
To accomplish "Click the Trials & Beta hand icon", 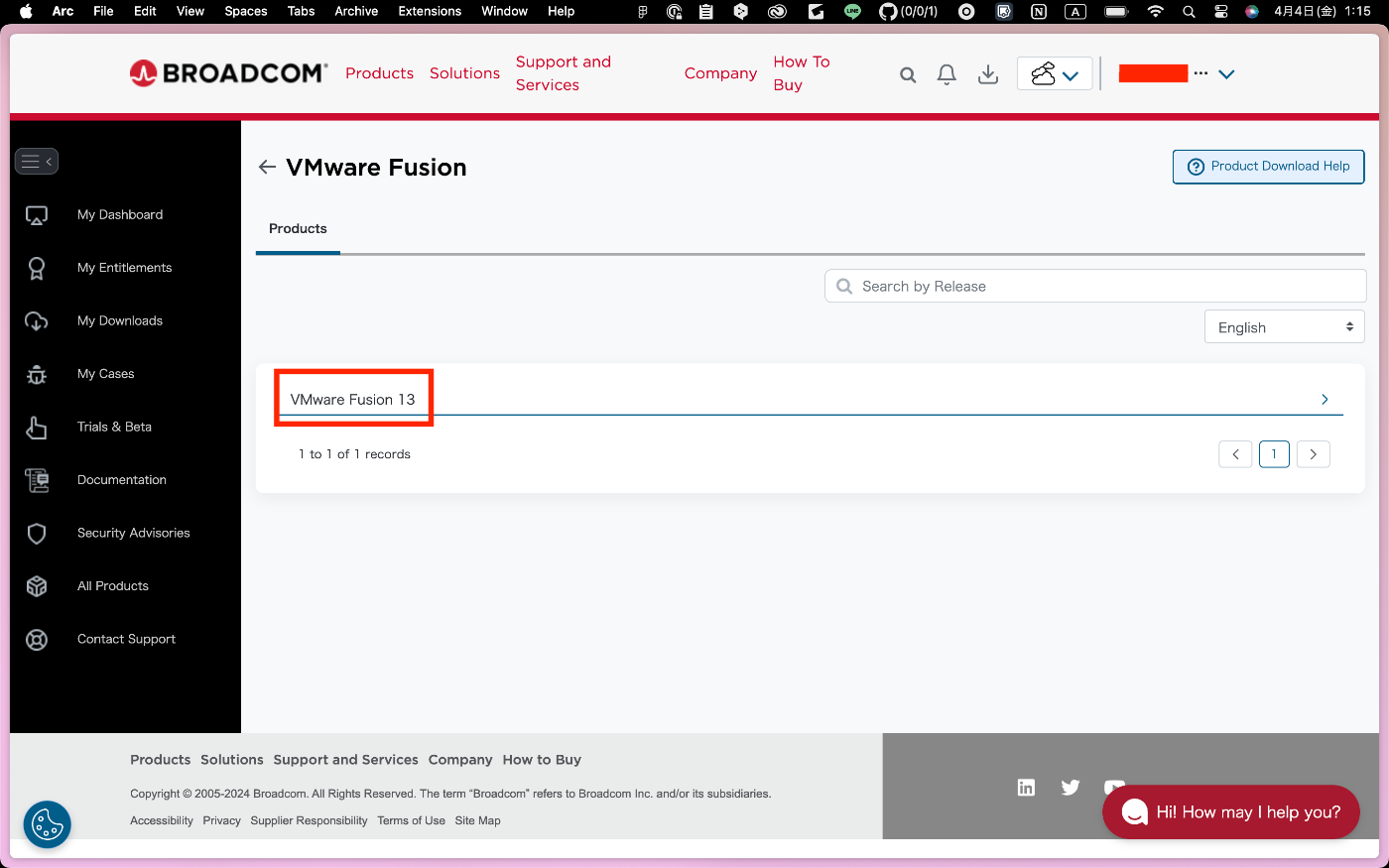I will click(37, 428).
